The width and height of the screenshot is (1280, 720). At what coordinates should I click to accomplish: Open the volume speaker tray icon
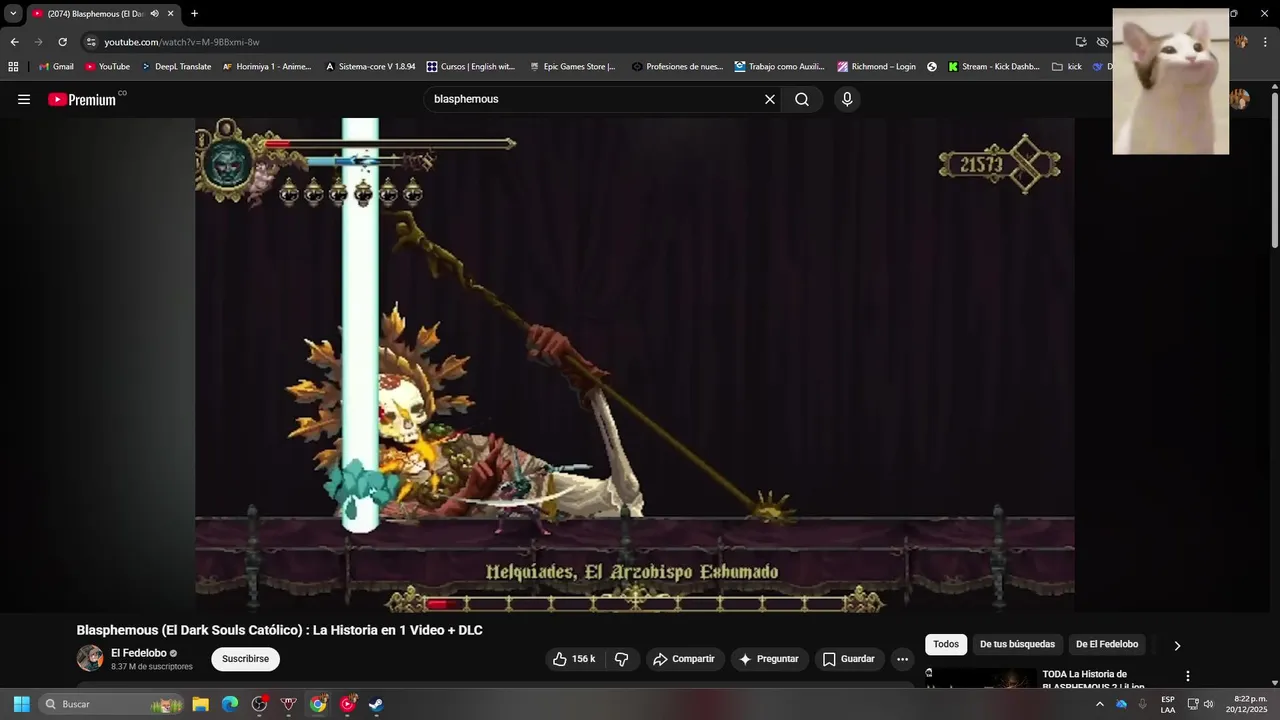click(x=1208, y=704)
